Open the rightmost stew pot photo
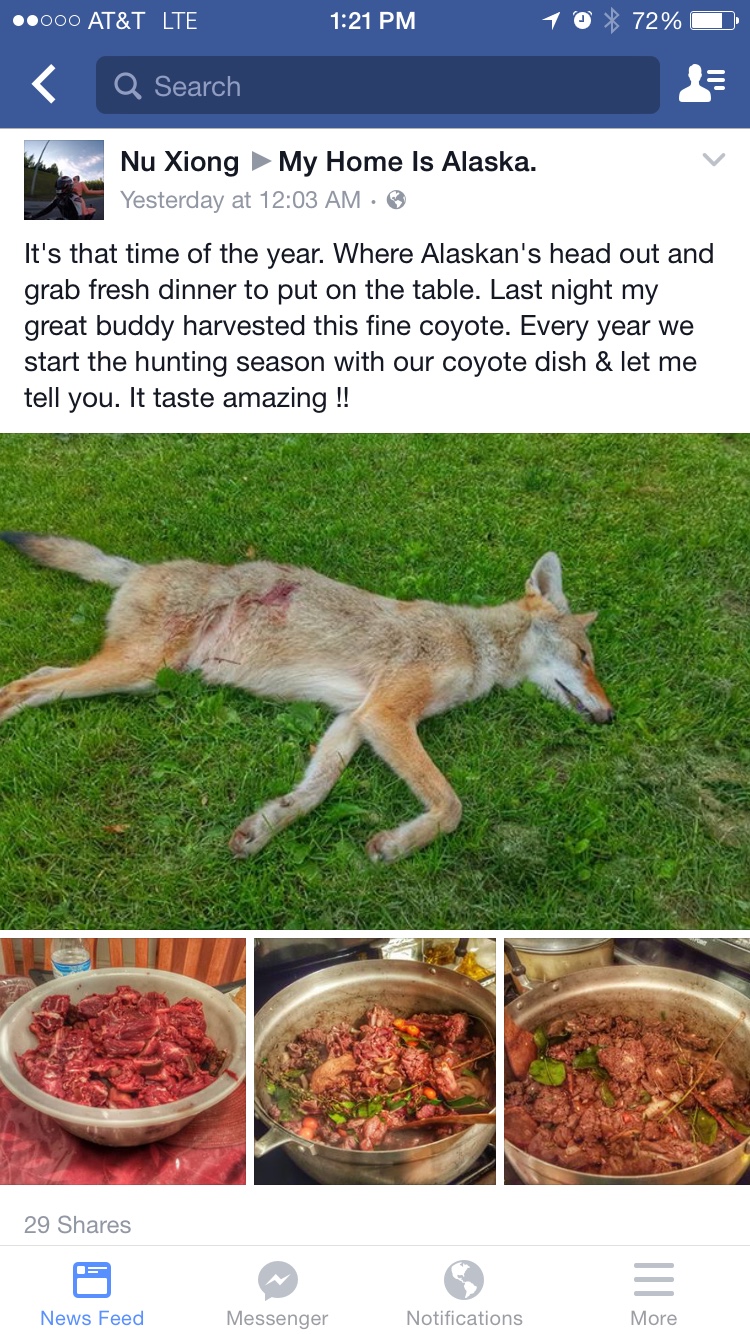750x1334 pixels. tap(627, 1061)
